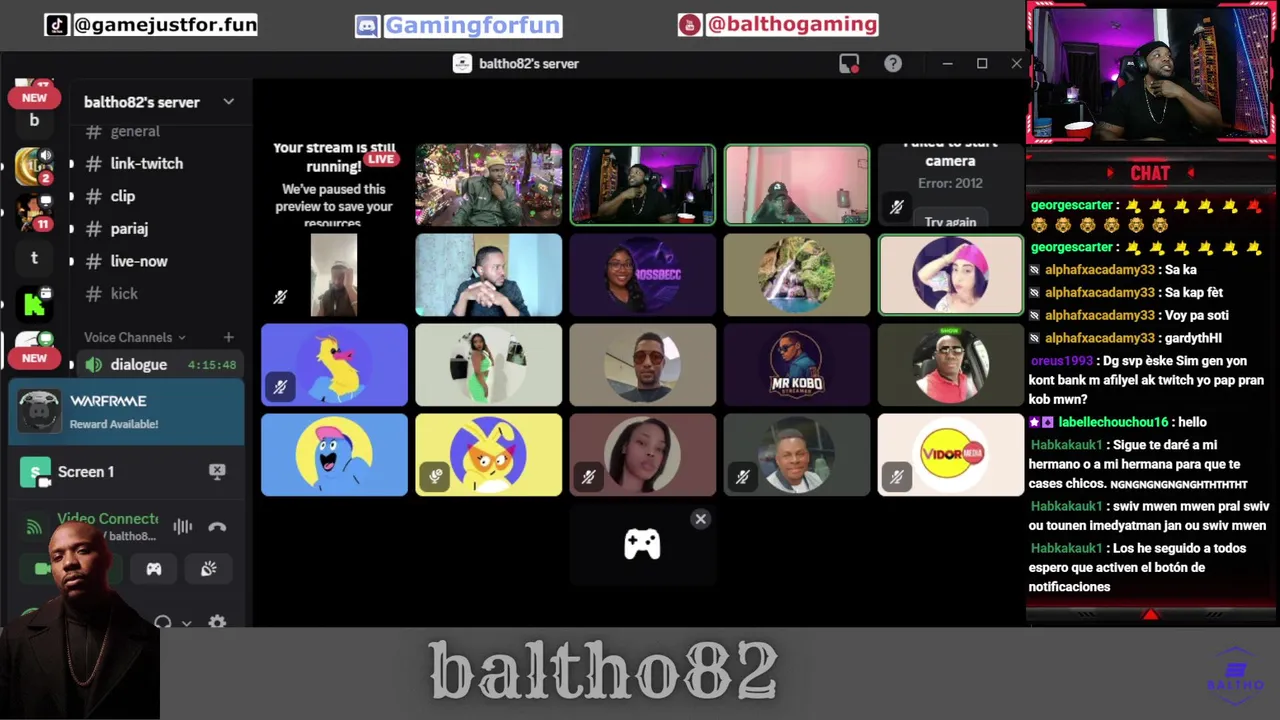Open the soundboard button

click(x=208, y=569)
